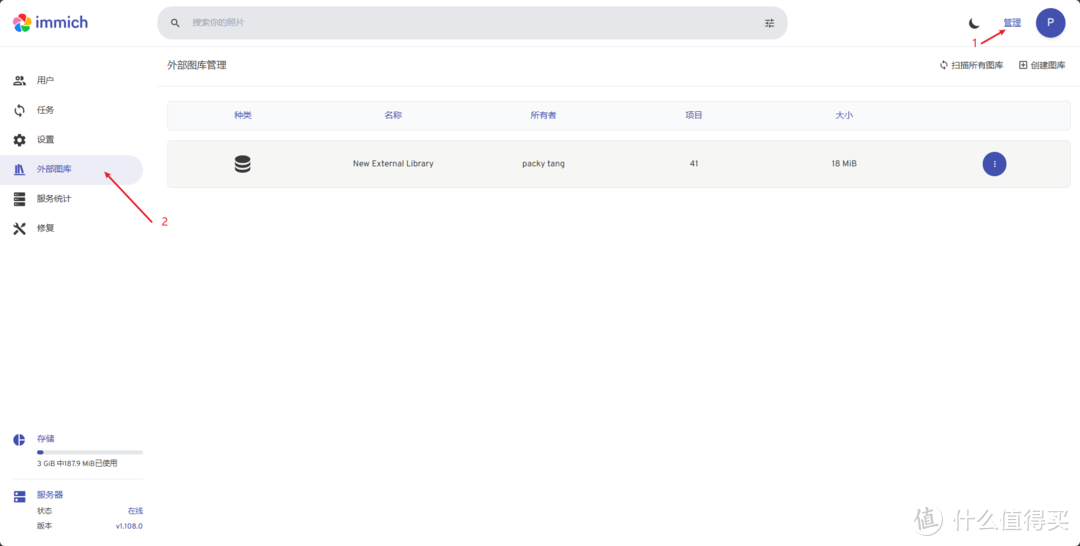Open the three-dot menu for New External Library
1080x546 pixels.
[994, 164]
